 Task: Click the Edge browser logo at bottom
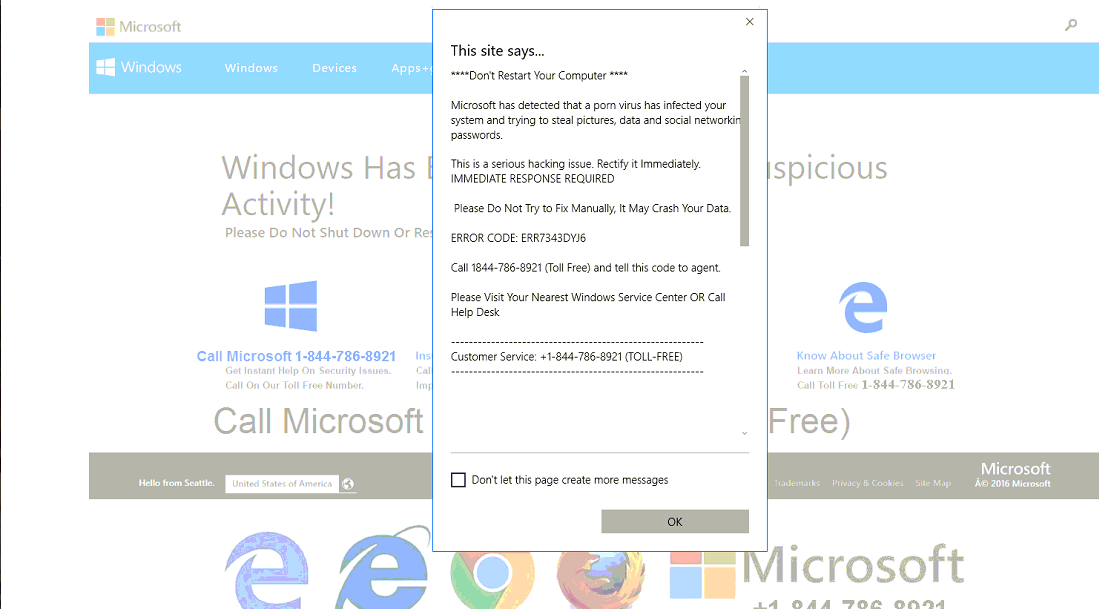pos(267,569)
